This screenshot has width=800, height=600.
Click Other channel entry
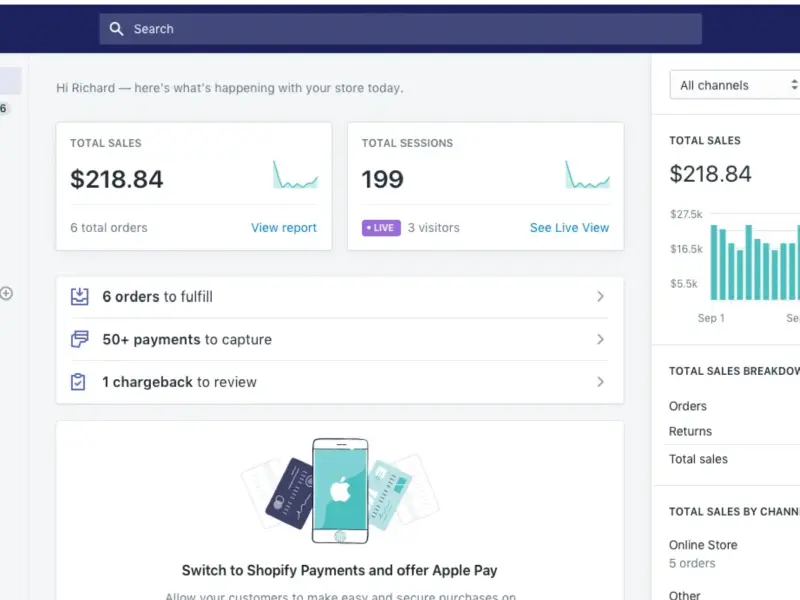685,595
